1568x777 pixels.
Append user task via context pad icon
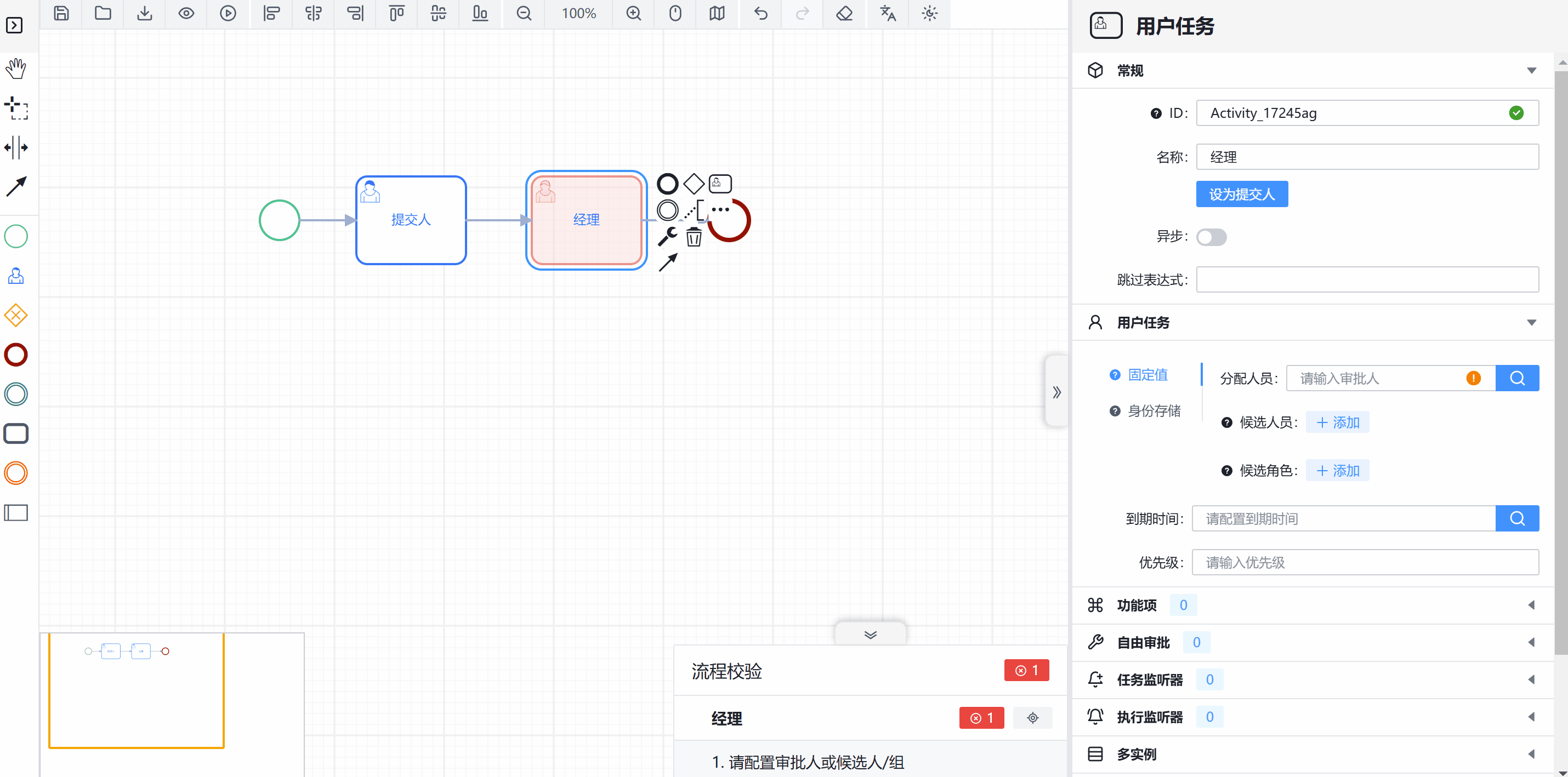point(720,183)
